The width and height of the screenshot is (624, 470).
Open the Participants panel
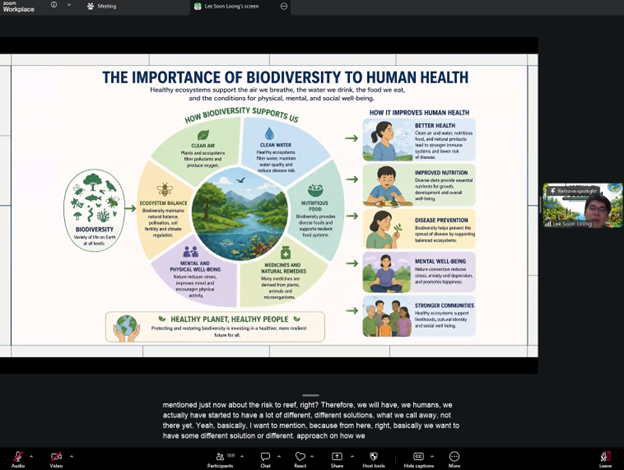(x=219, y=456)
